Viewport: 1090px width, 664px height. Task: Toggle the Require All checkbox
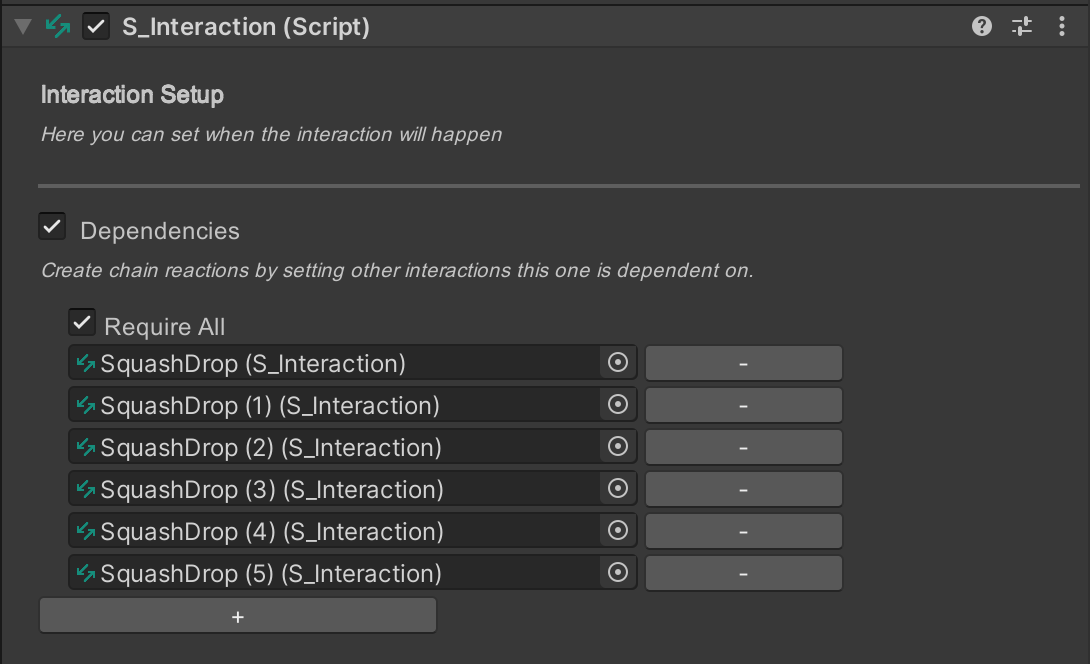[82, 323]
